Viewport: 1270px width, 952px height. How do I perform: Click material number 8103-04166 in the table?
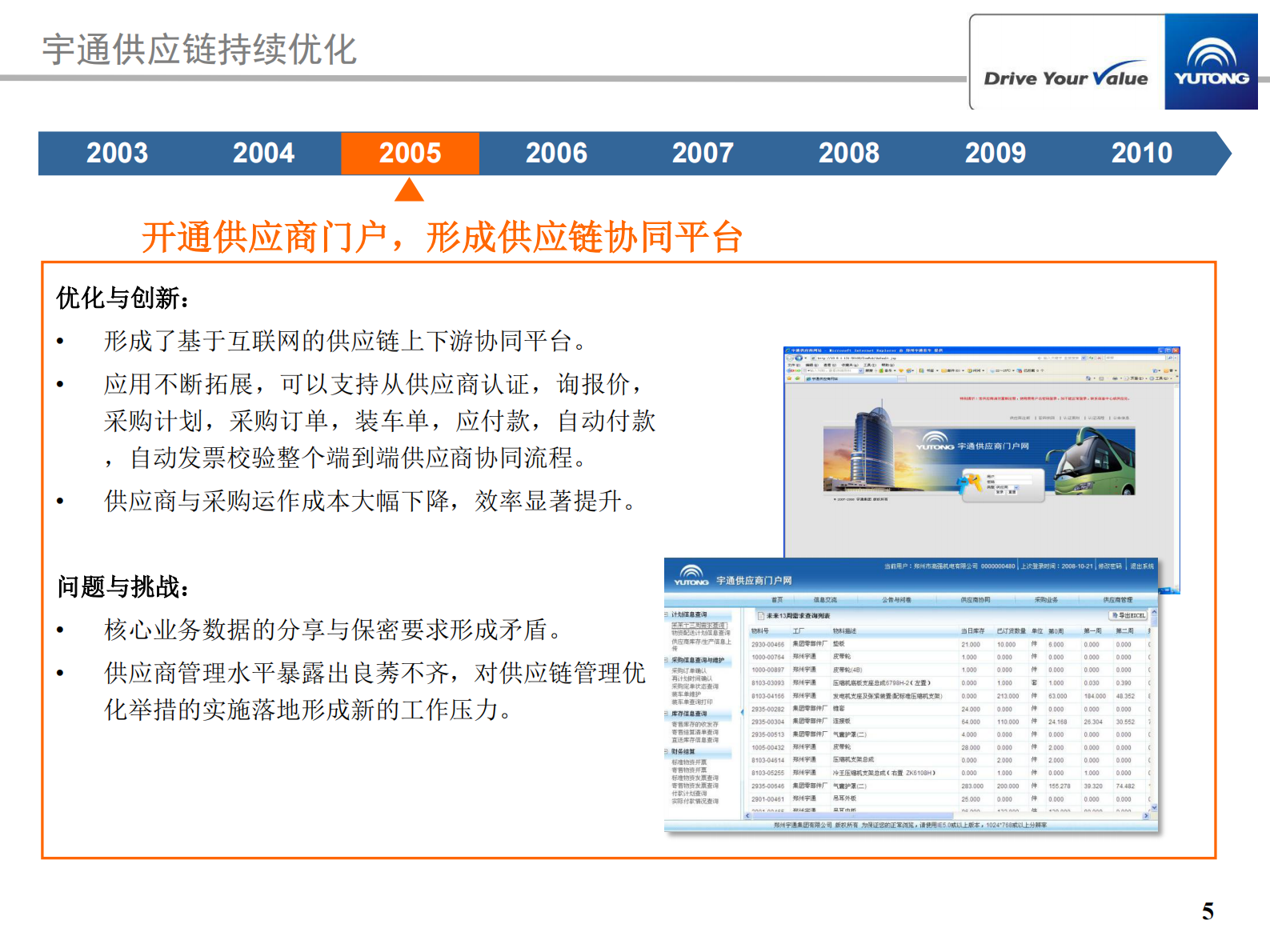[768, 696]
